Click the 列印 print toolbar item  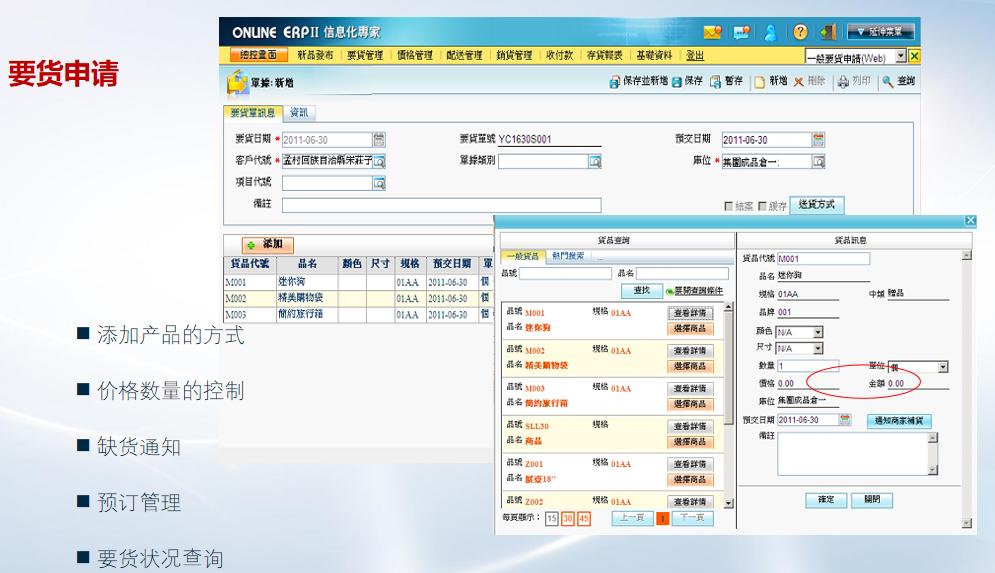click(x=854, y=81)
